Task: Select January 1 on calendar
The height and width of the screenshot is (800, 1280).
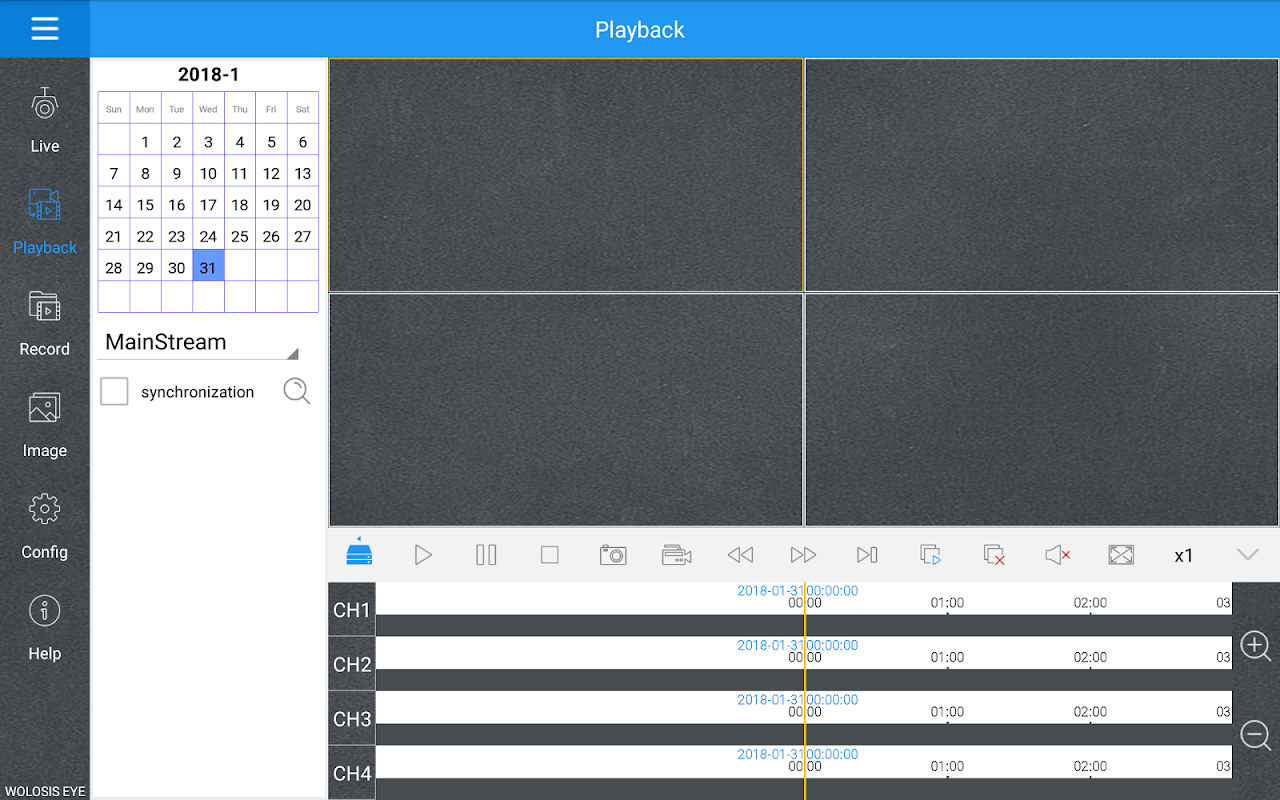Action: pos(145,142)
